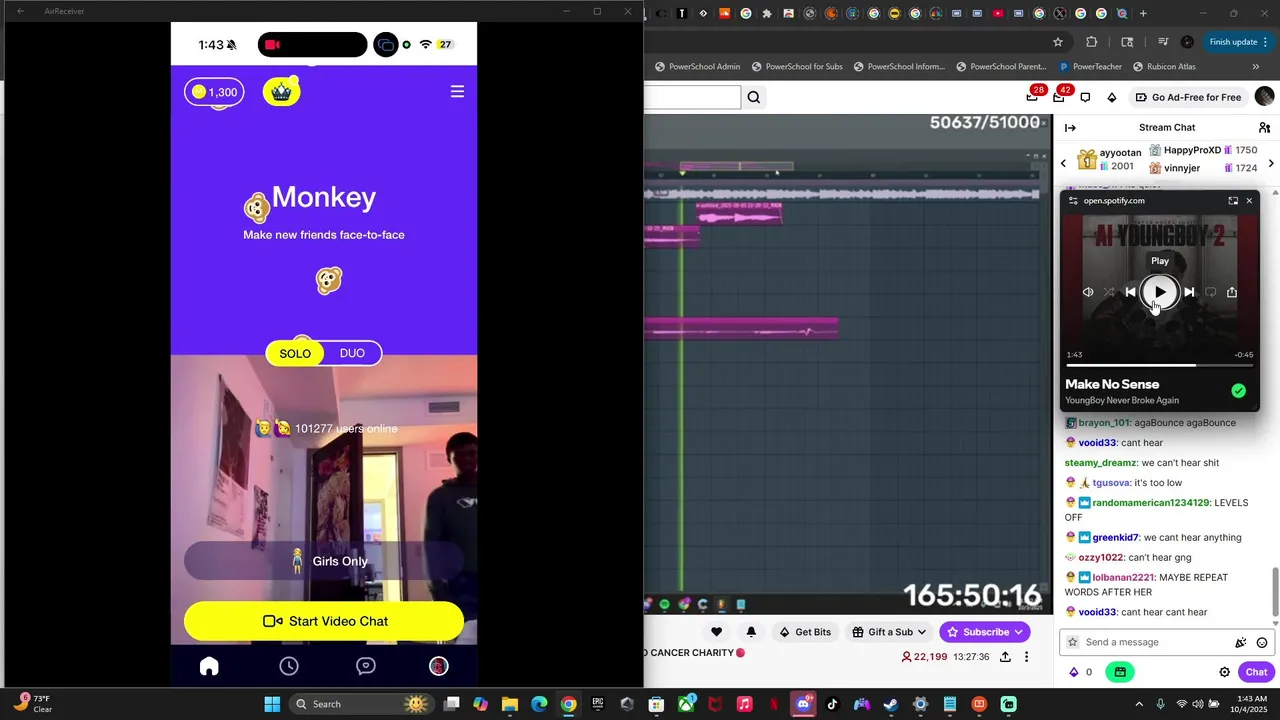Show previous gift leaderboard entries
The width and height of the screenshot is (1280, 720).
tap(1063, 163)
